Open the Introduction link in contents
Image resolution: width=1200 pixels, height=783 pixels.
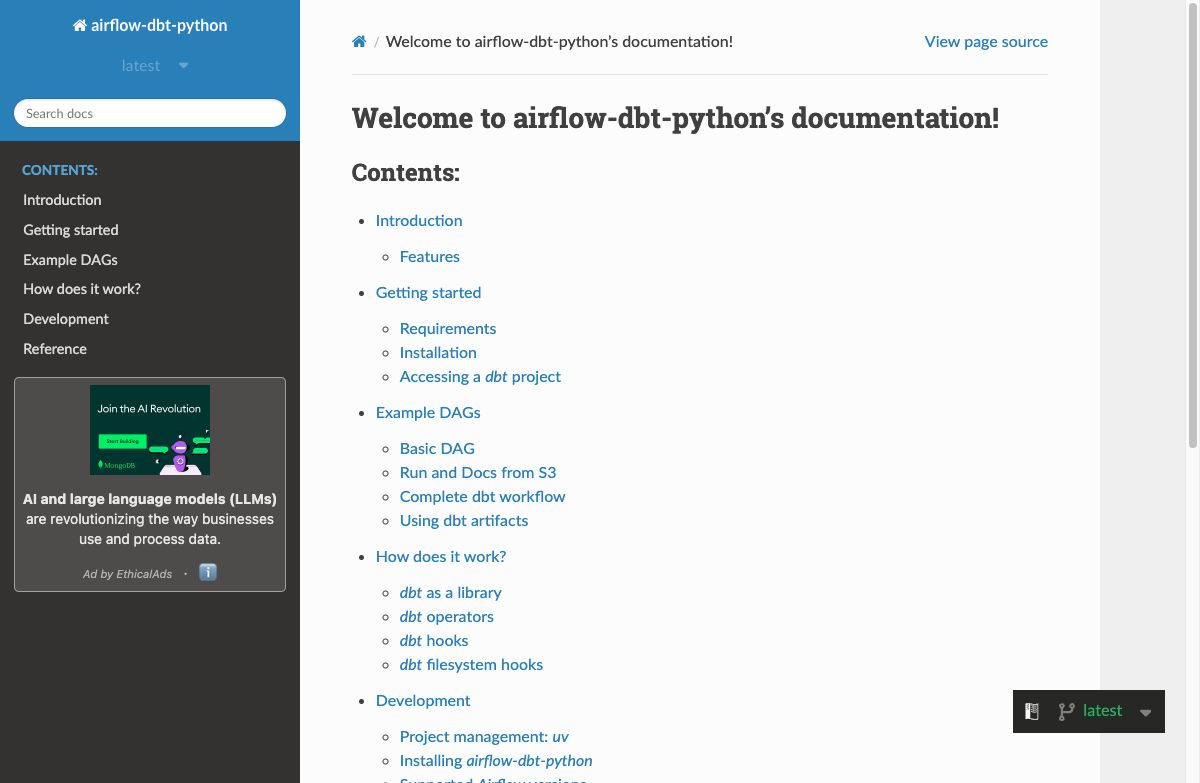[419, 221]
